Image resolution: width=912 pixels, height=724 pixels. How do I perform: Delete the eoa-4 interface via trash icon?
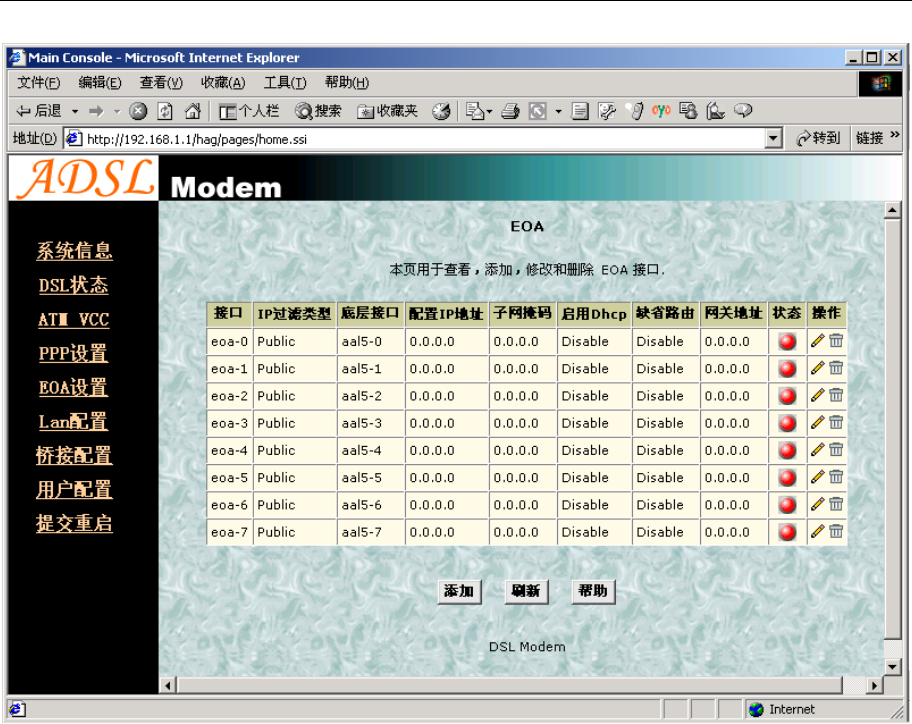coord(836,450)
